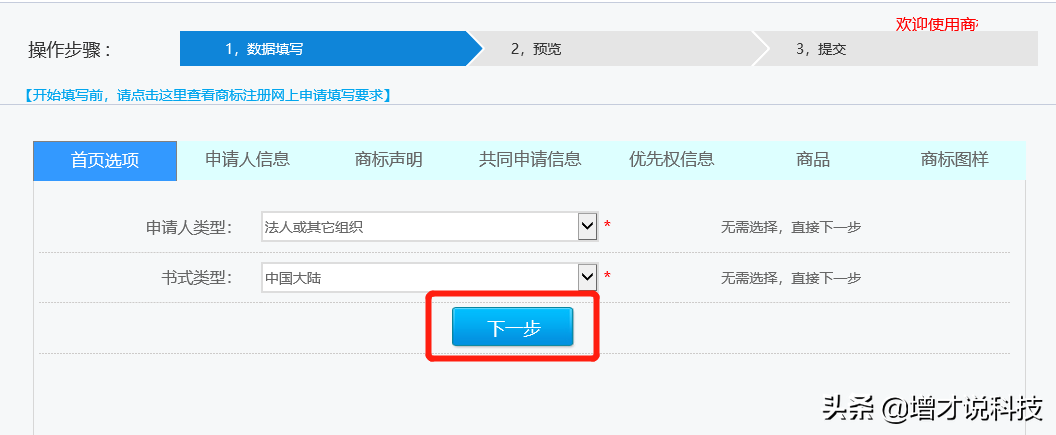Open the 优先权信息 tab
This screenshot has width=1056, height=435.
[x=671, y=160]
